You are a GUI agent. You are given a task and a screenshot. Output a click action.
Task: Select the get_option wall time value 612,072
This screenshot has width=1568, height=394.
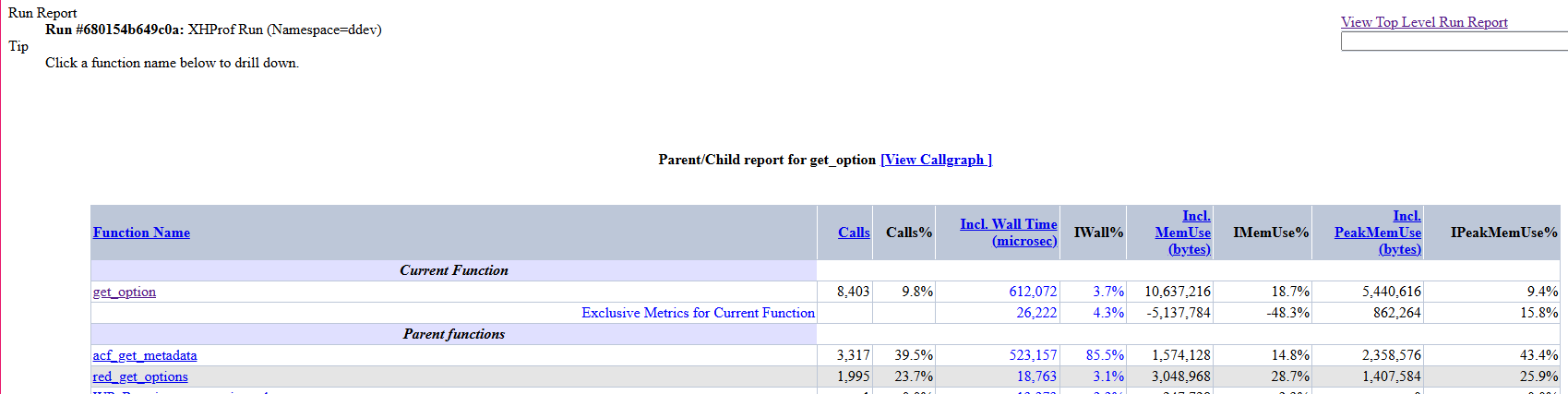click(1033, 292)
